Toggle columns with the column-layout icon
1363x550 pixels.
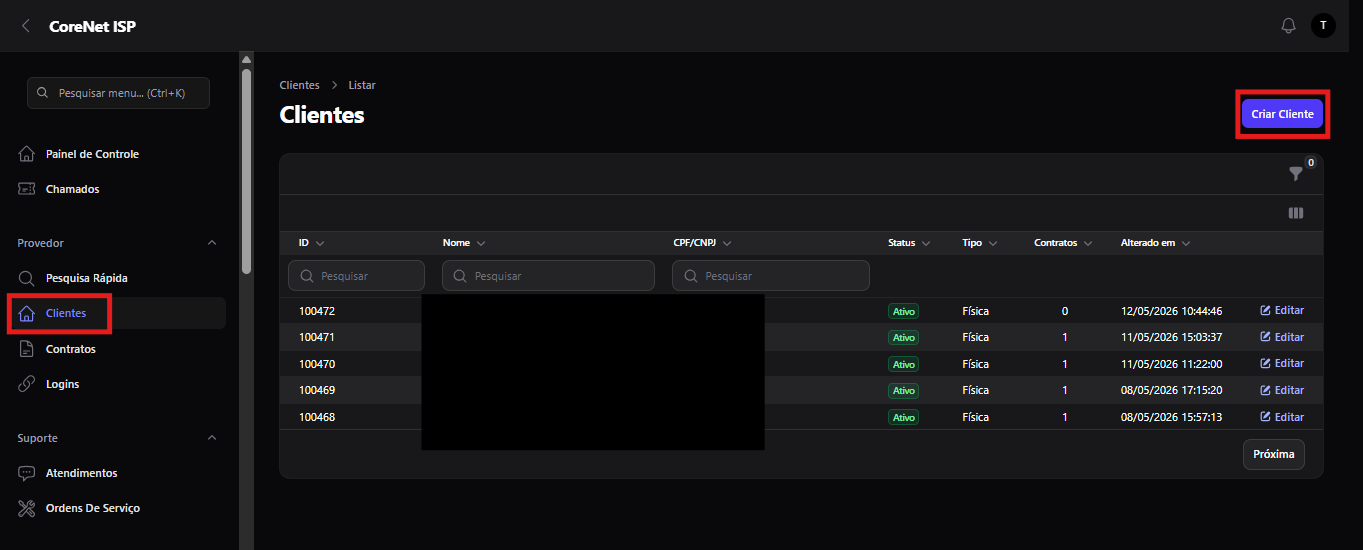pyautogui.click(x=1296, y=213)
